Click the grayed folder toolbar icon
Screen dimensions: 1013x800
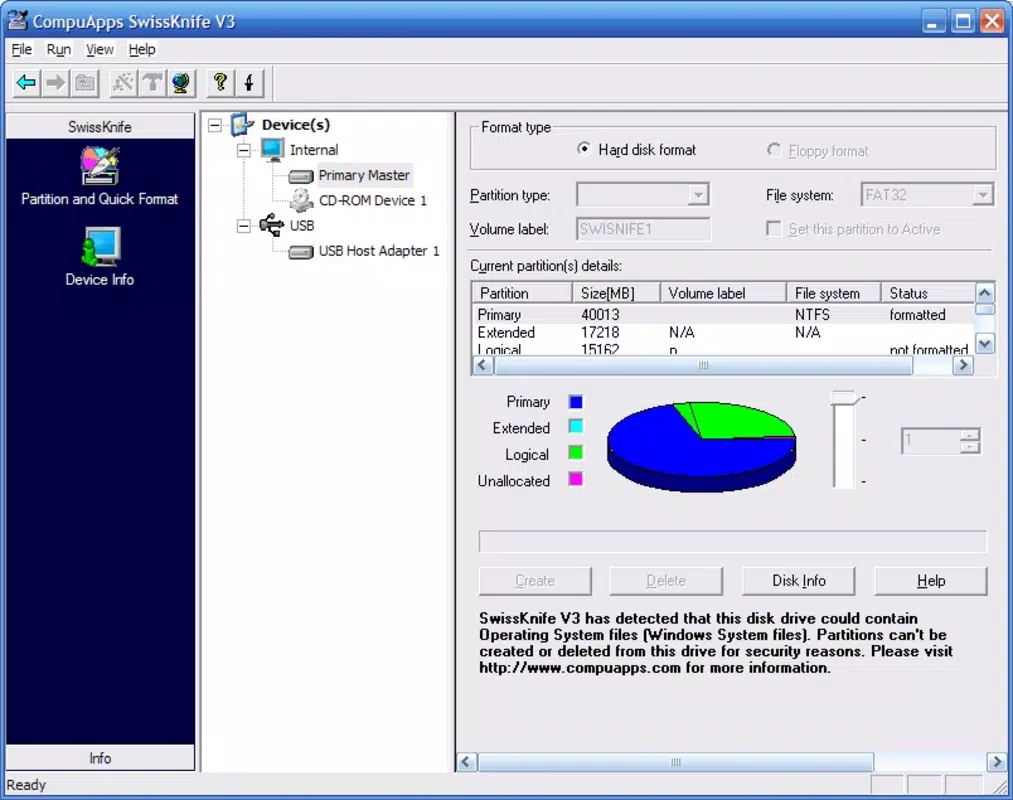coord(85,83)
